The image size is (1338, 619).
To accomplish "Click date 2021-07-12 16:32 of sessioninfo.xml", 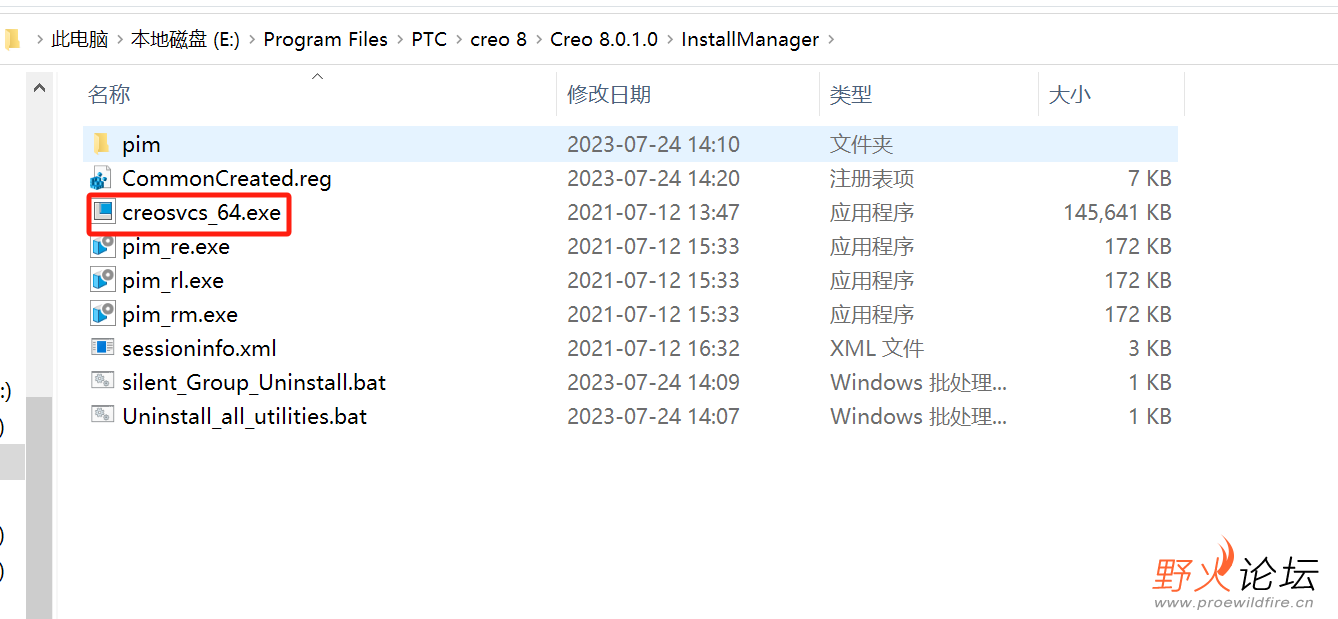I will point(654,349).
